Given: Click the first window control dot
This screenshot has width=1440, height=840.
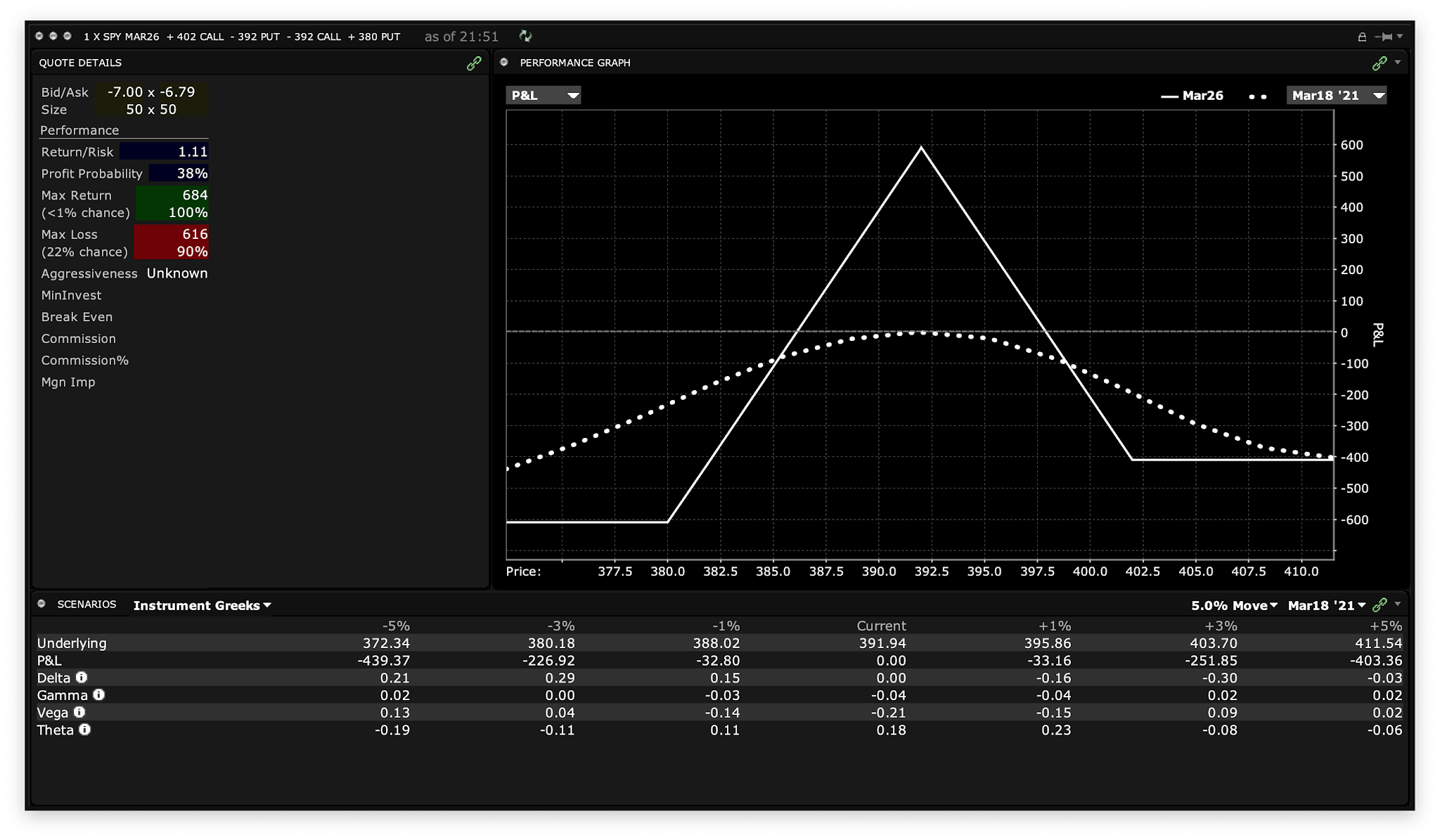Looking at the screenshot, I should point(39,36).
